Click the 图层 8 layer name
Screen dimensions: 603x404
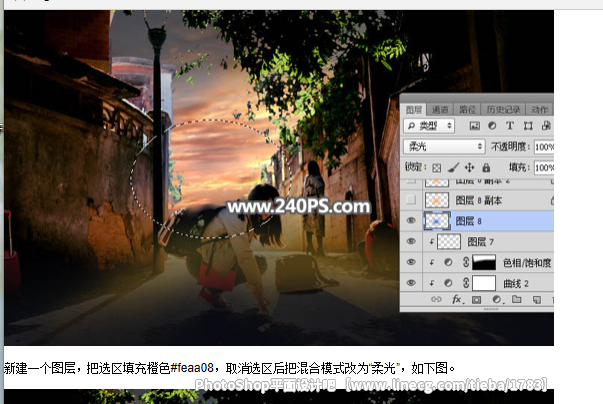tap(468, 221)
